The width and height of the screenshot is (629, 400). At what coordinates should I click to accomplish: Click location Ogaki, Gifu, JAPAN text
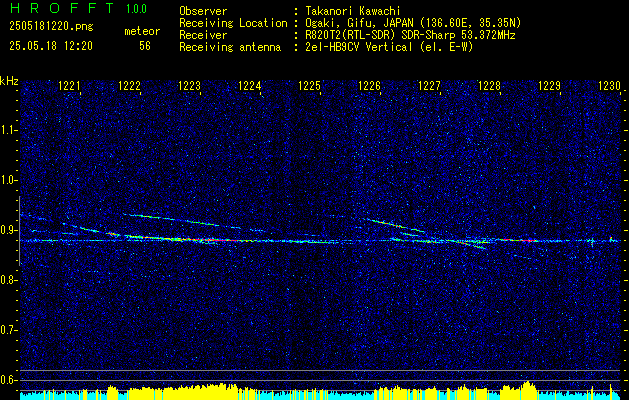(413, 23)
